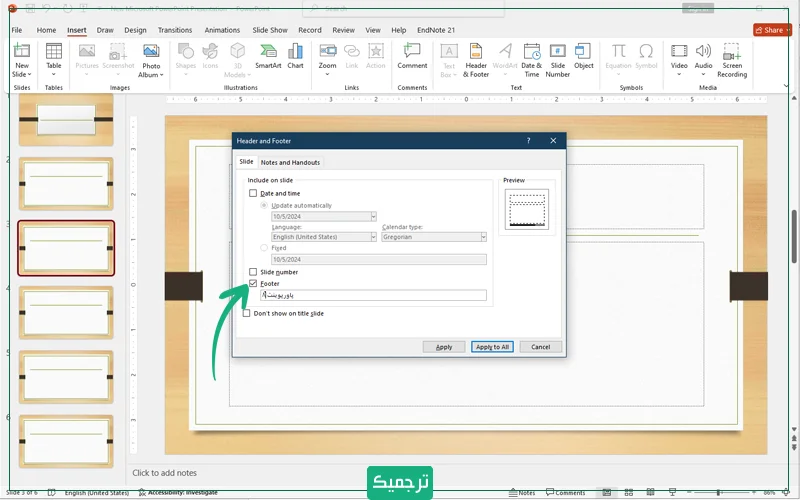Image resolution: width=800 pixels, height=500 pixels.
Task: Click the Chart icon
Action: (295, 51)
